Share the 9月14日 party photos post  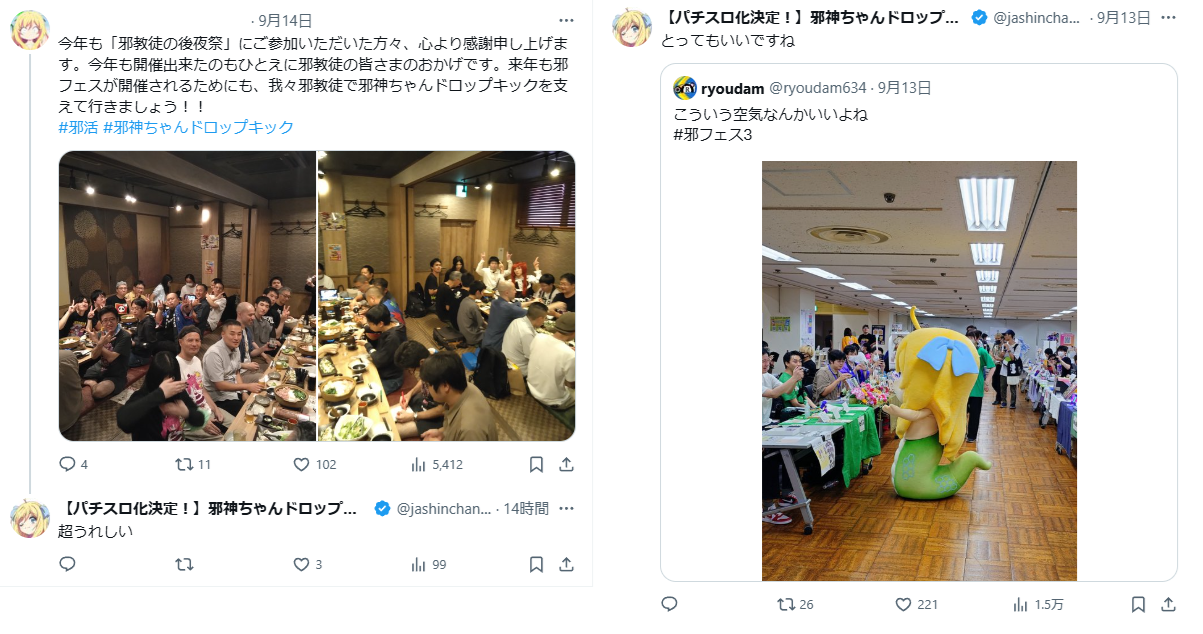click(x=566, y=464)
